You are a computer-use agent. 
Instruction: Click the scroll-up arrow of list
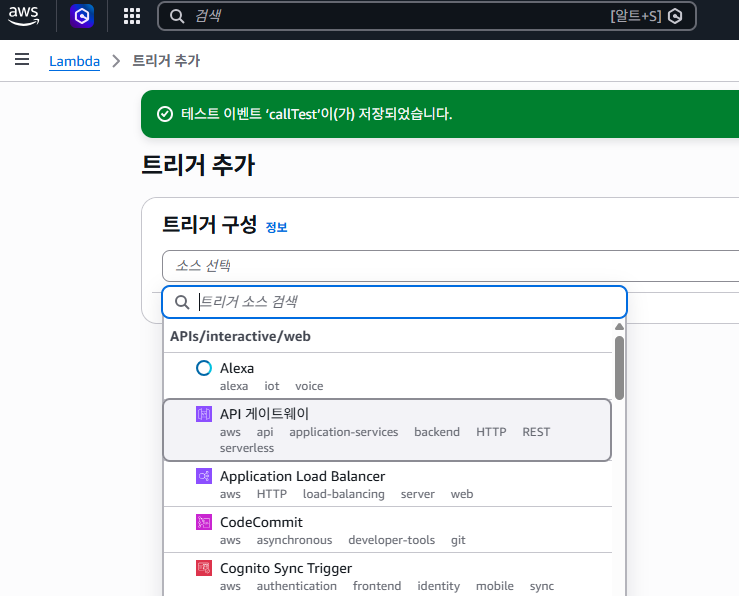(x=619, y=327)
